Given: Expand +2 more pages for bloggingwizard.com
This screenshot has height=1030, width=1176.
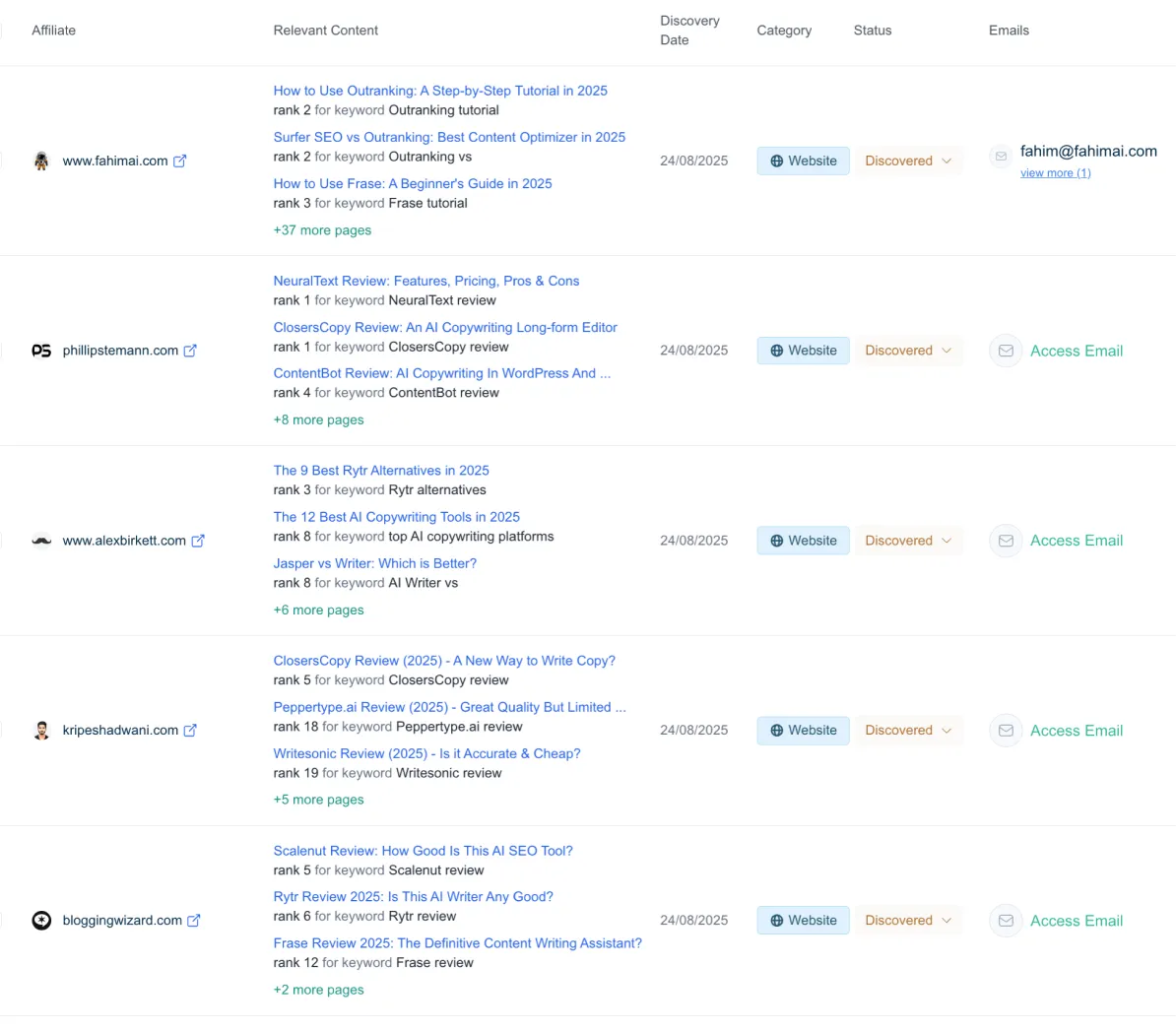Looking at the screenshot, I should click(x=318, y=990).
